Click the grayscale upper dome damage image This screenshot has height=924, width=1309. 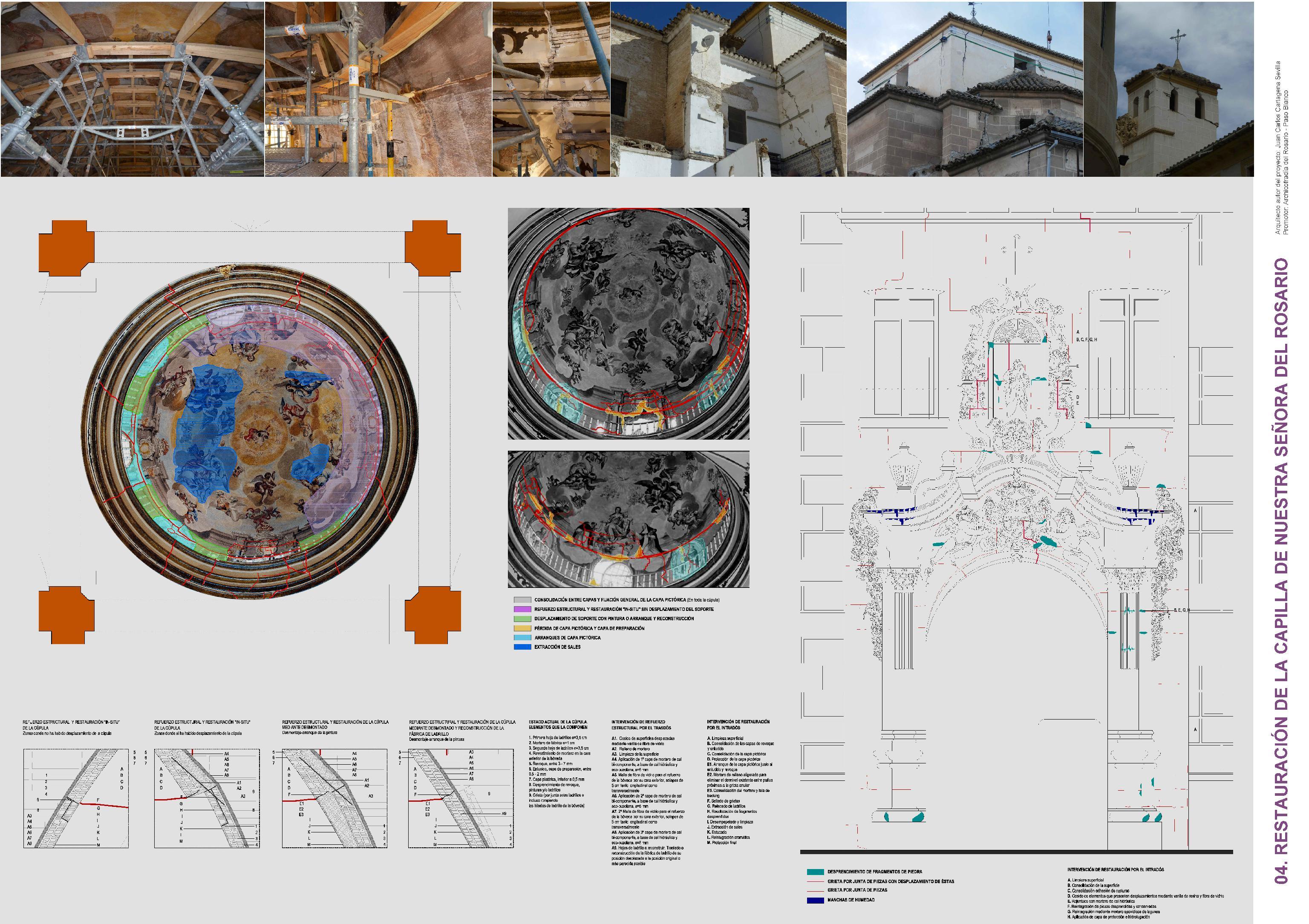(628, 323)
